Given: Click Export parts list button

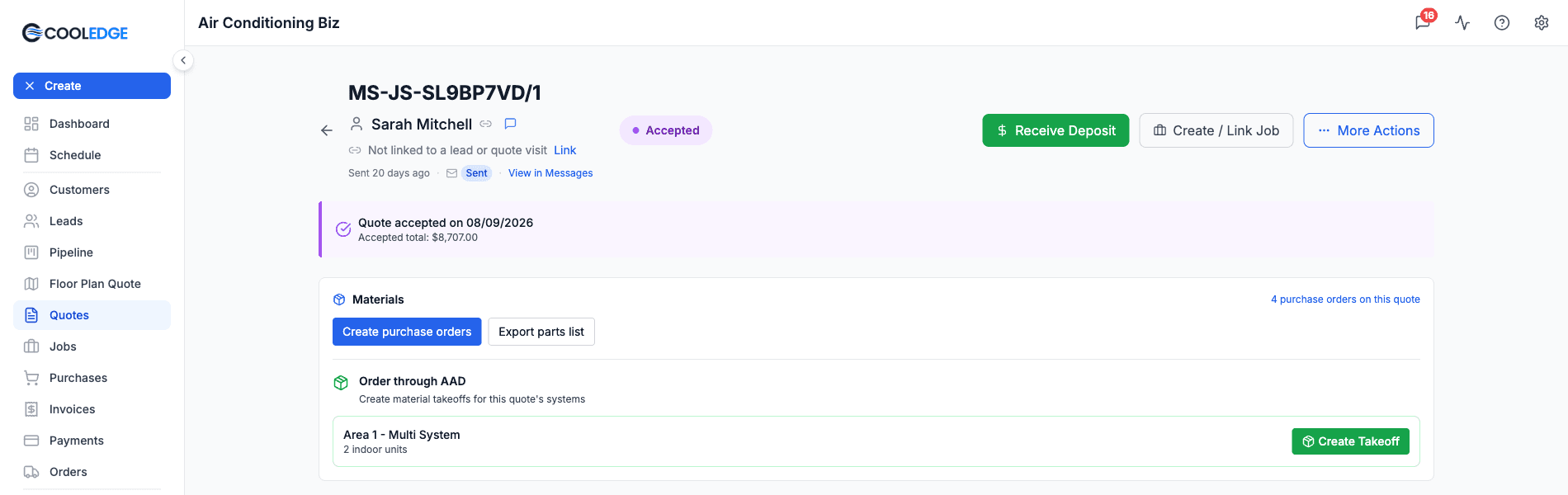Looking at the screenshot, I should [541, 332].
